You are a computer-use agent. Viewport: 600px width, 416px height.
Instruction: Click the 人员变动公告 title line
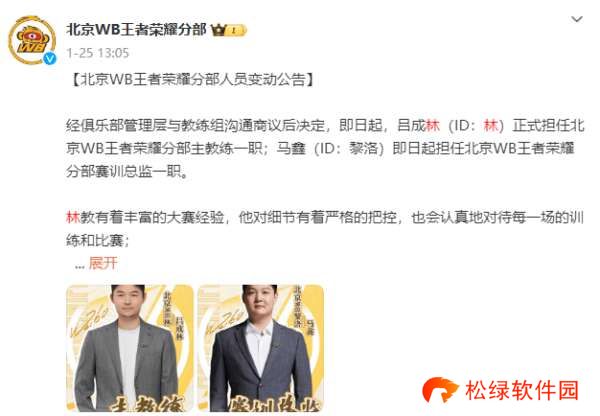(x=193, y=80)
